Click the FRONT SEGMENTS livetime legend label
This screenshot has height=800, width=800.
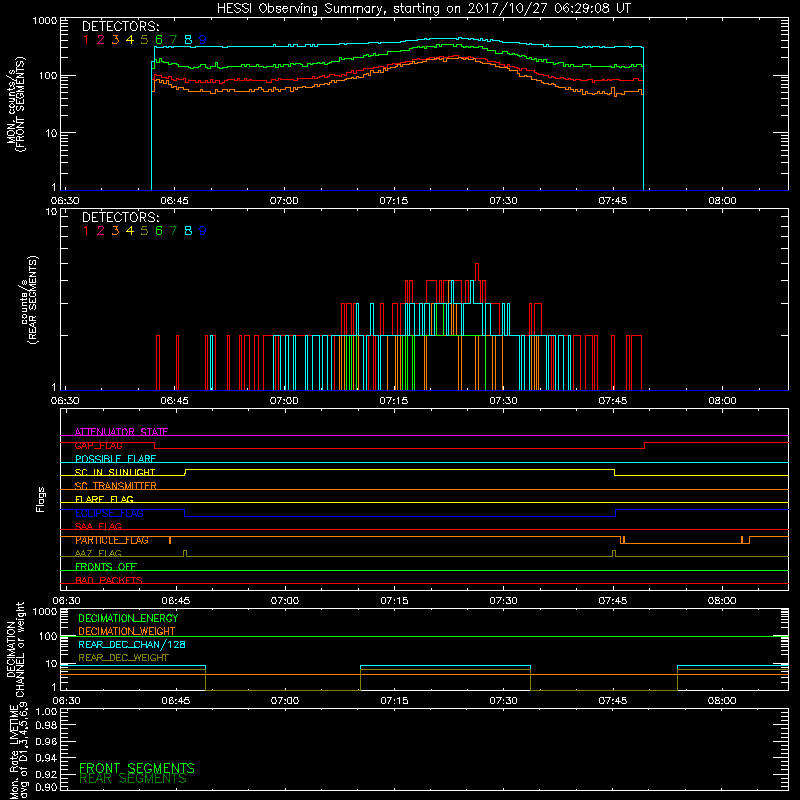coord(137,768)
